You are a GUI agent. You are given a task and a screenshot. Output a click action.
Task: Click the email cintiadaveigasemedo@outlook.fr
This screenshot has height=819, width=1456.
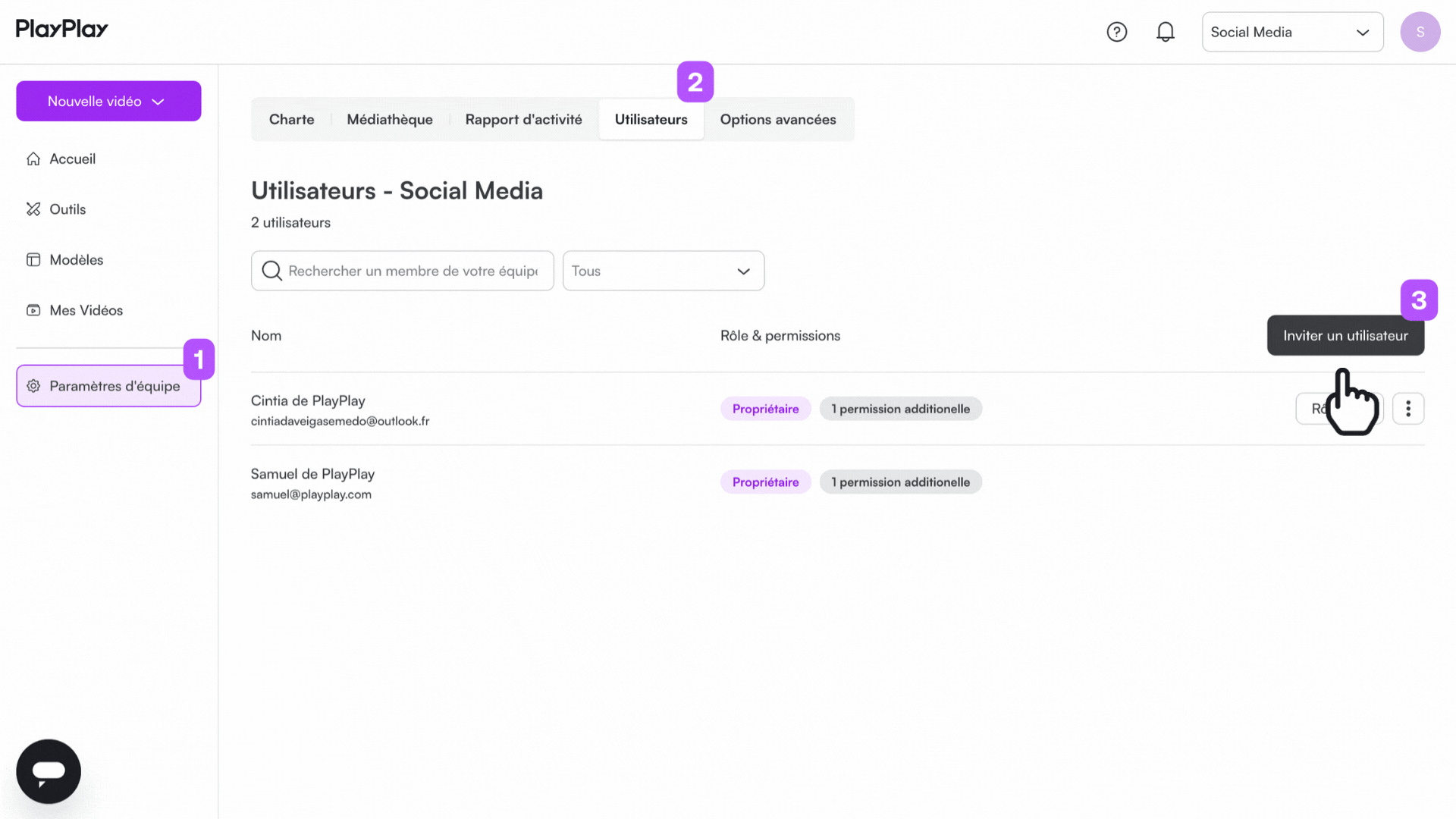pos(340,421)
